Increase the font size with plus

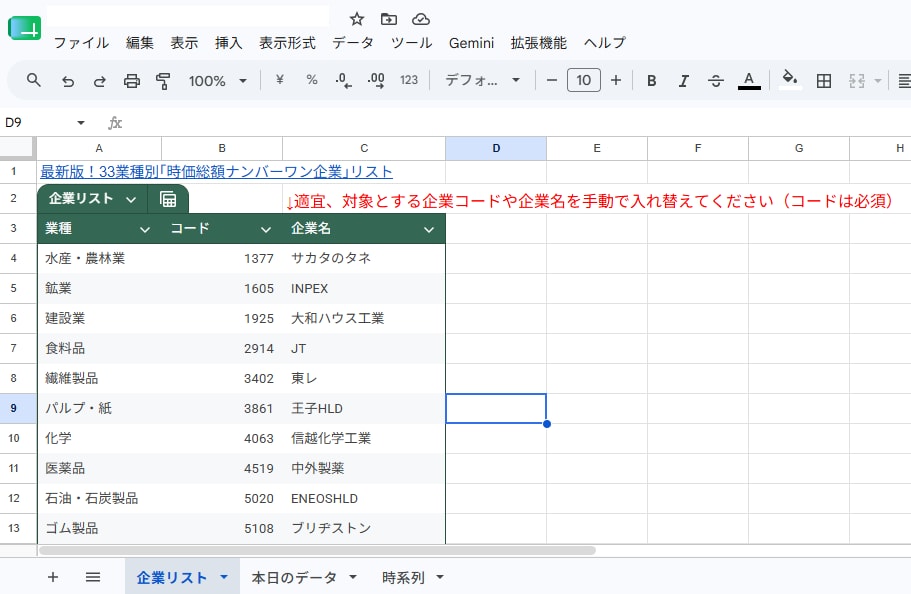[616, 80]
